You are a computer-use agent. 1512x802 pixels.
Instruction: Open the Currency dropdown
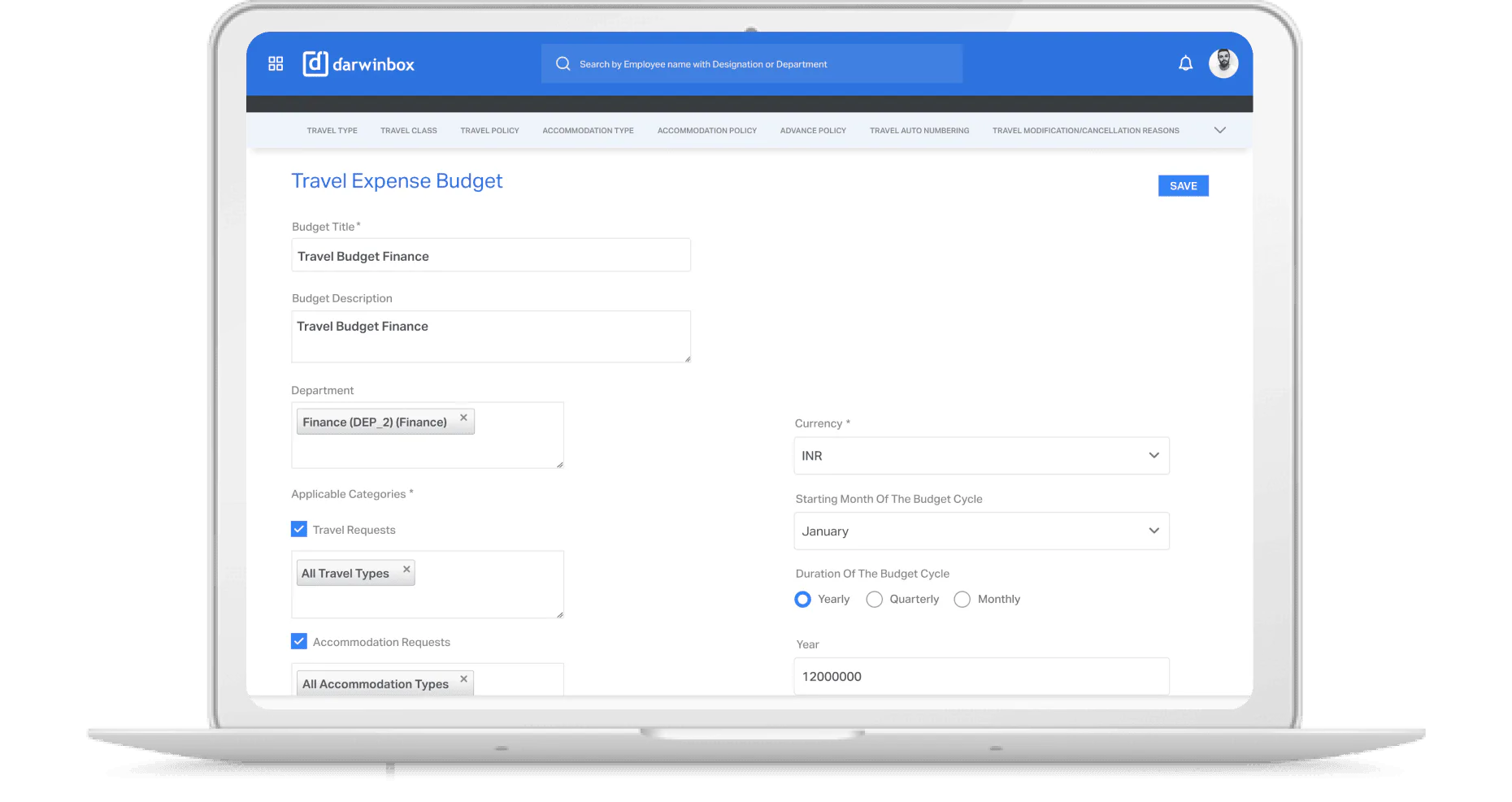point(1154,456)
